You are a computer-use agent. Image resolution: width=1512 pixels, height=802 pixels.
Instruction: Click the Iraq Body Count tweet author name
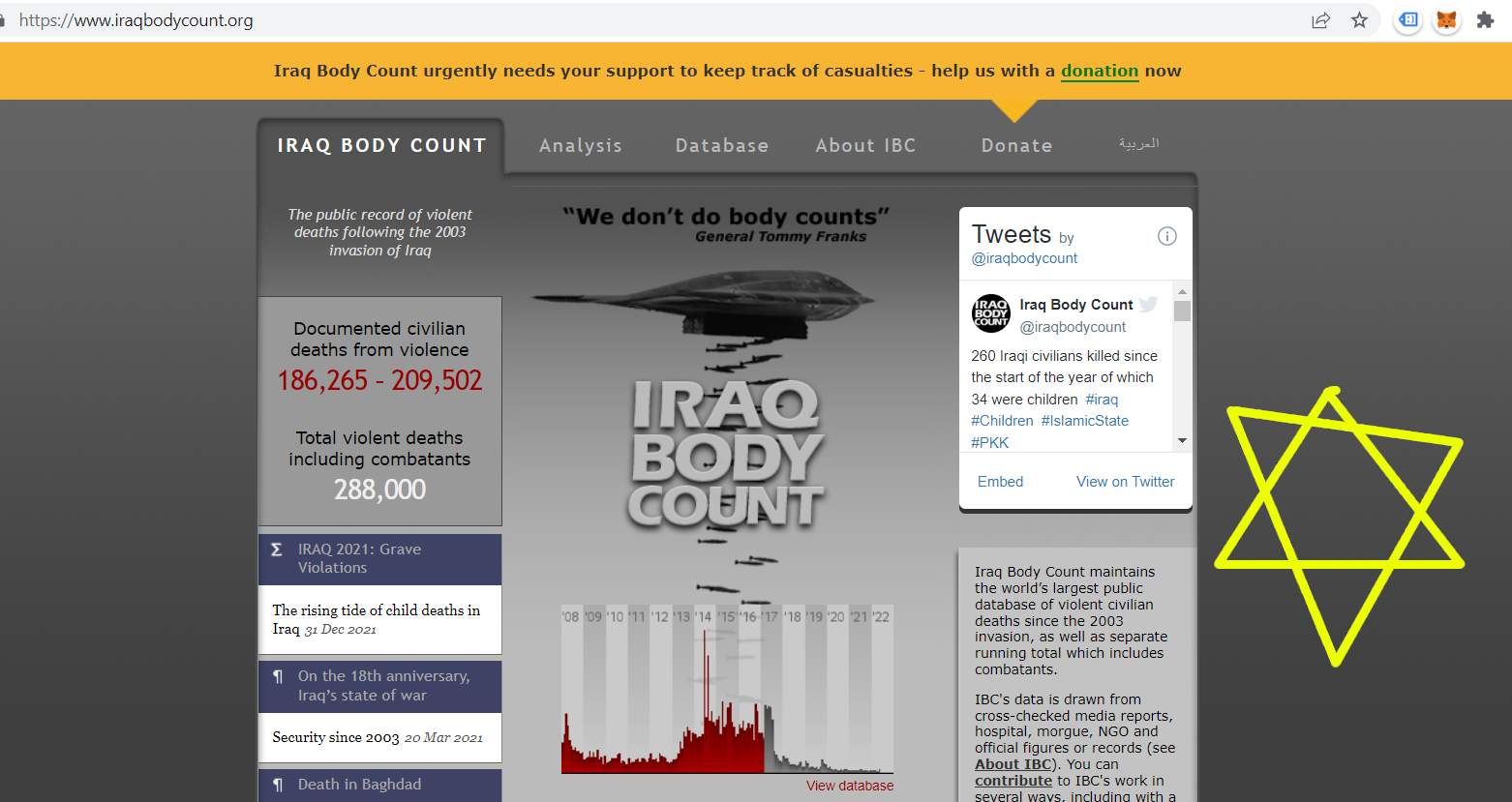[1075, 305]
